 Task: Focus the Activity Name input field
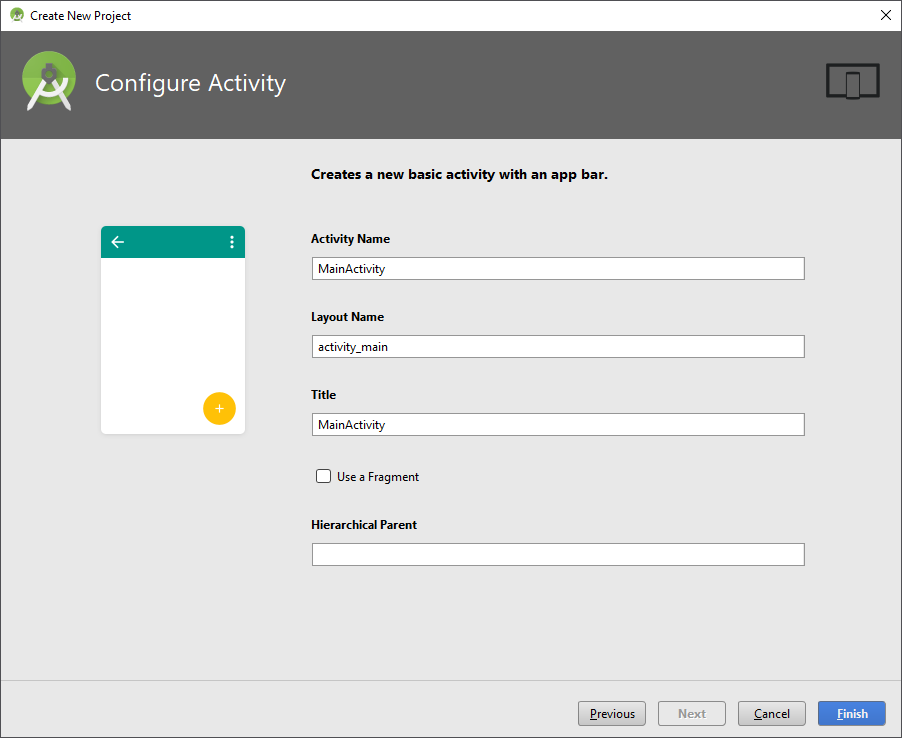[x=558, y=269]
